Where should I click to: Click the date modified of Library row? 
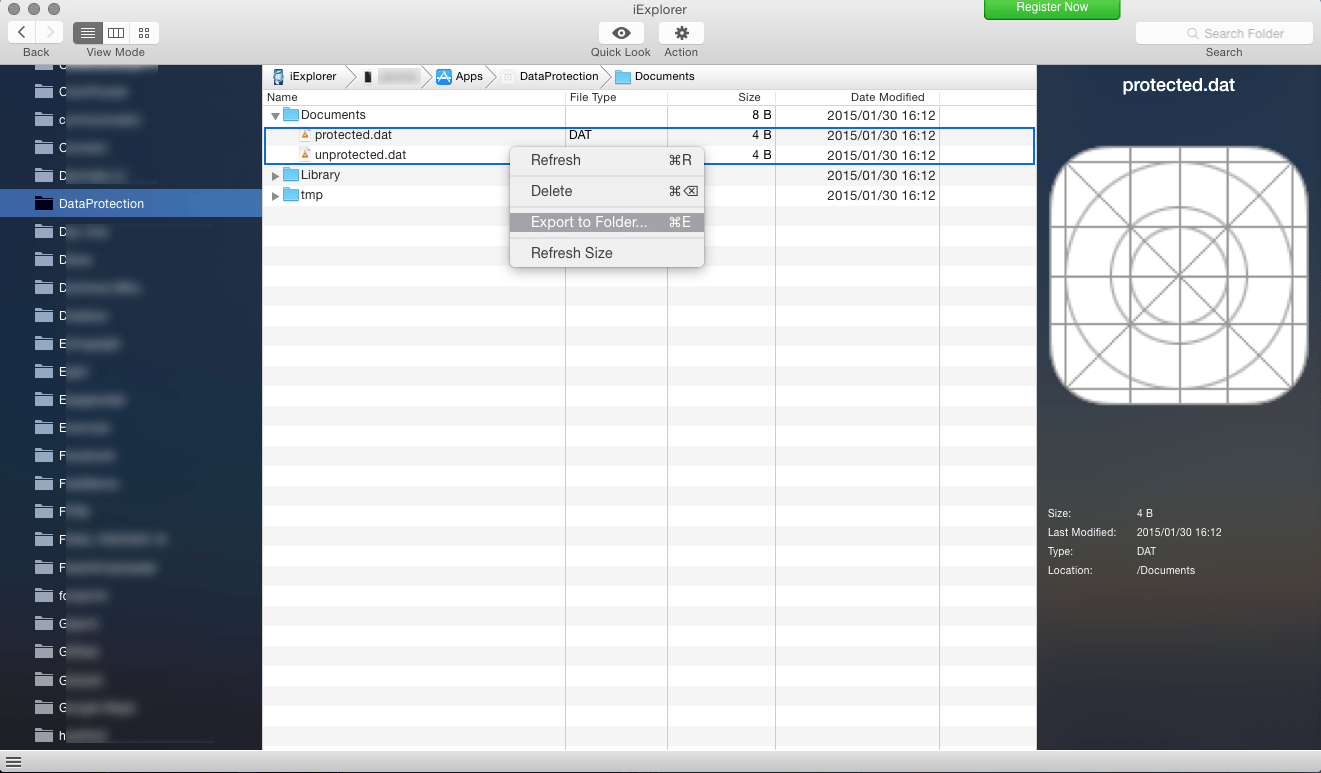[x=881, y=175]
